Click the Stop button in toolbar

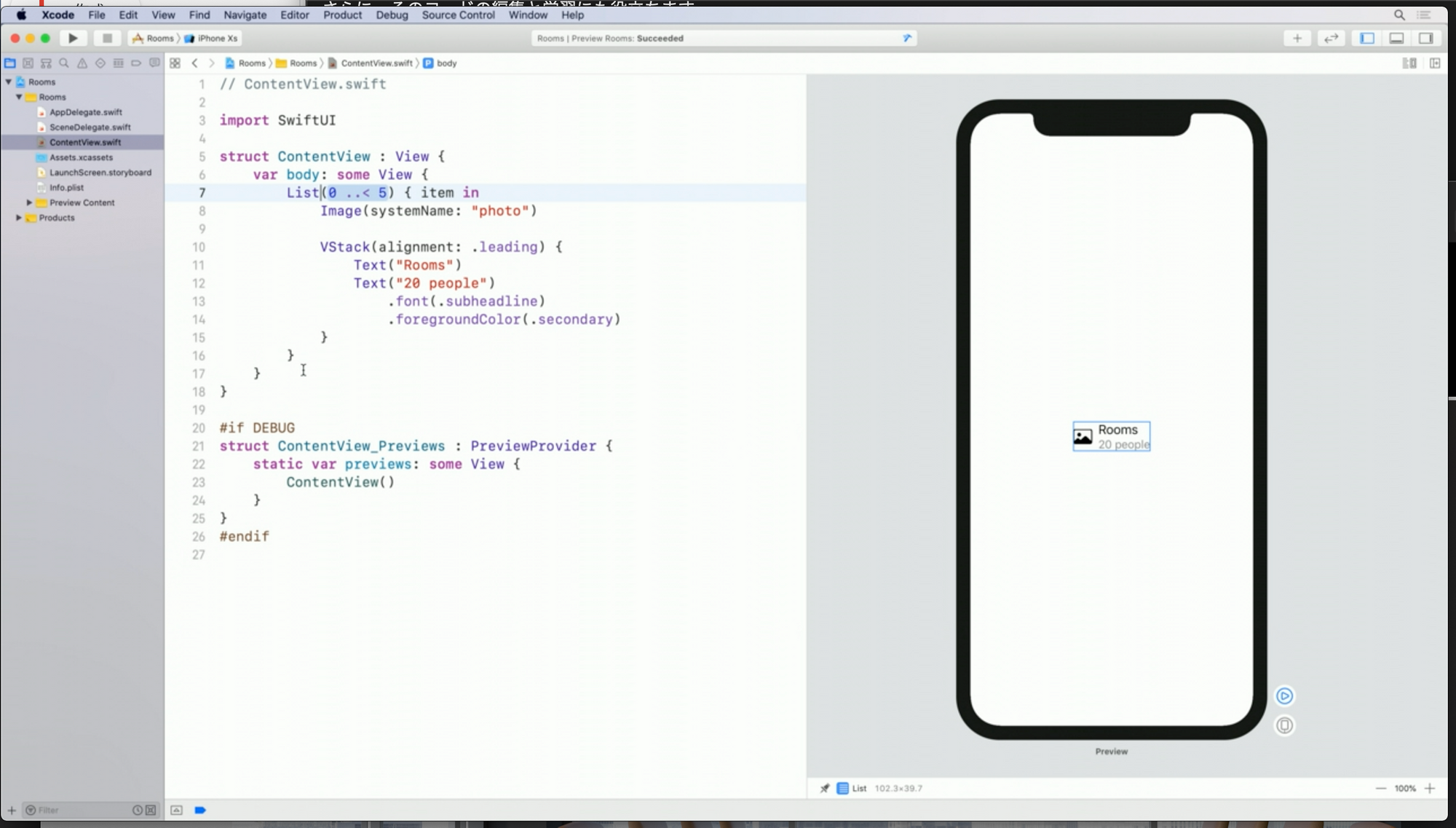coord(107,38)
